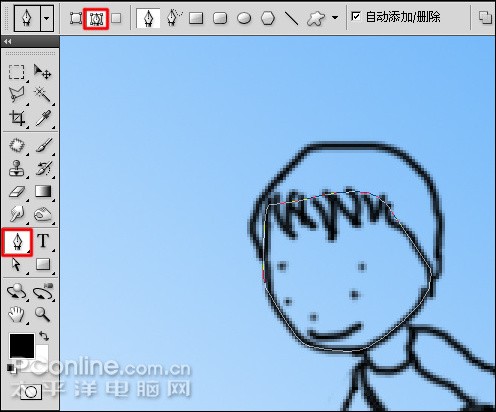The image size is (496, 412).
Task: Swap foreground and background colors
Action: point(44,336)
